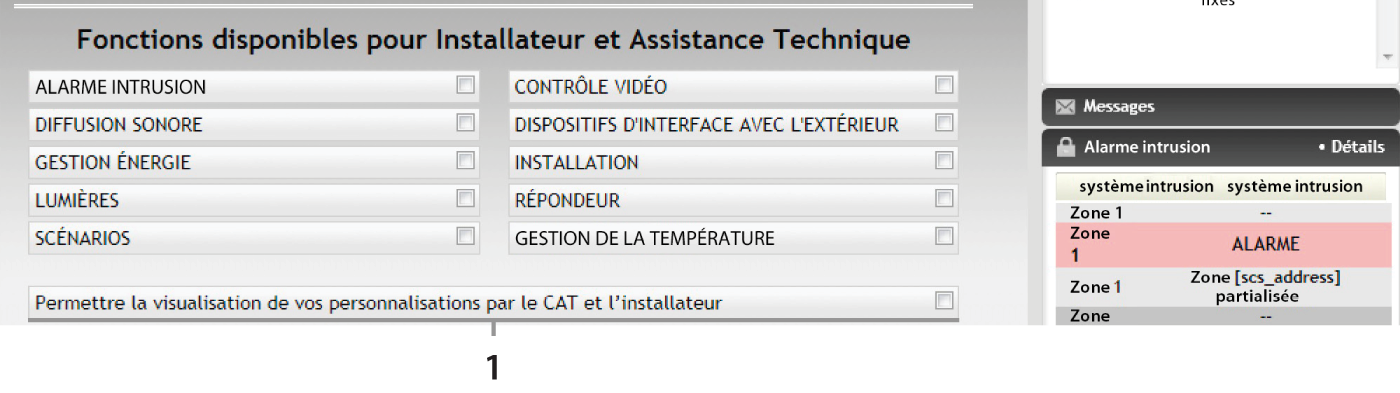Image resolution: width=1400 pixels, height=393 pixels.
Task: Enable the INSTALLATION checkbox
Action: point(944,161)
